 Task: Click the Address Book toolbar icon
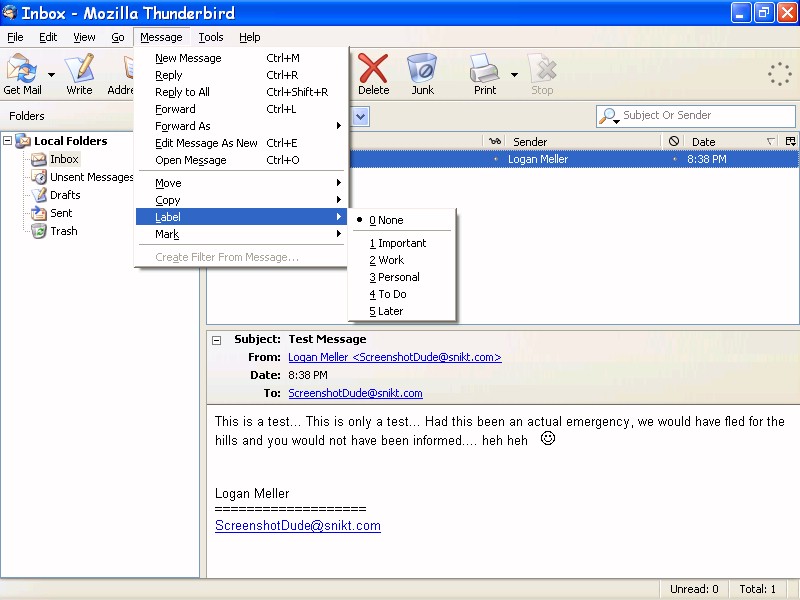click(x=129, y=68)
